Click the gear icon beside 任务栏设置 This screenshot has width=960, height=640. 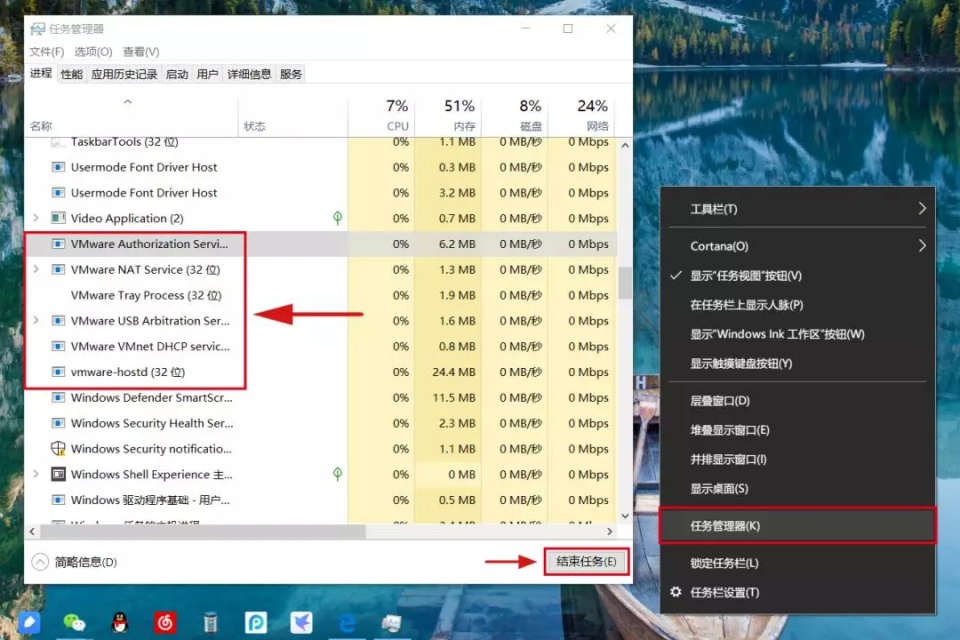pyautogui.click(x=676, y=592)
